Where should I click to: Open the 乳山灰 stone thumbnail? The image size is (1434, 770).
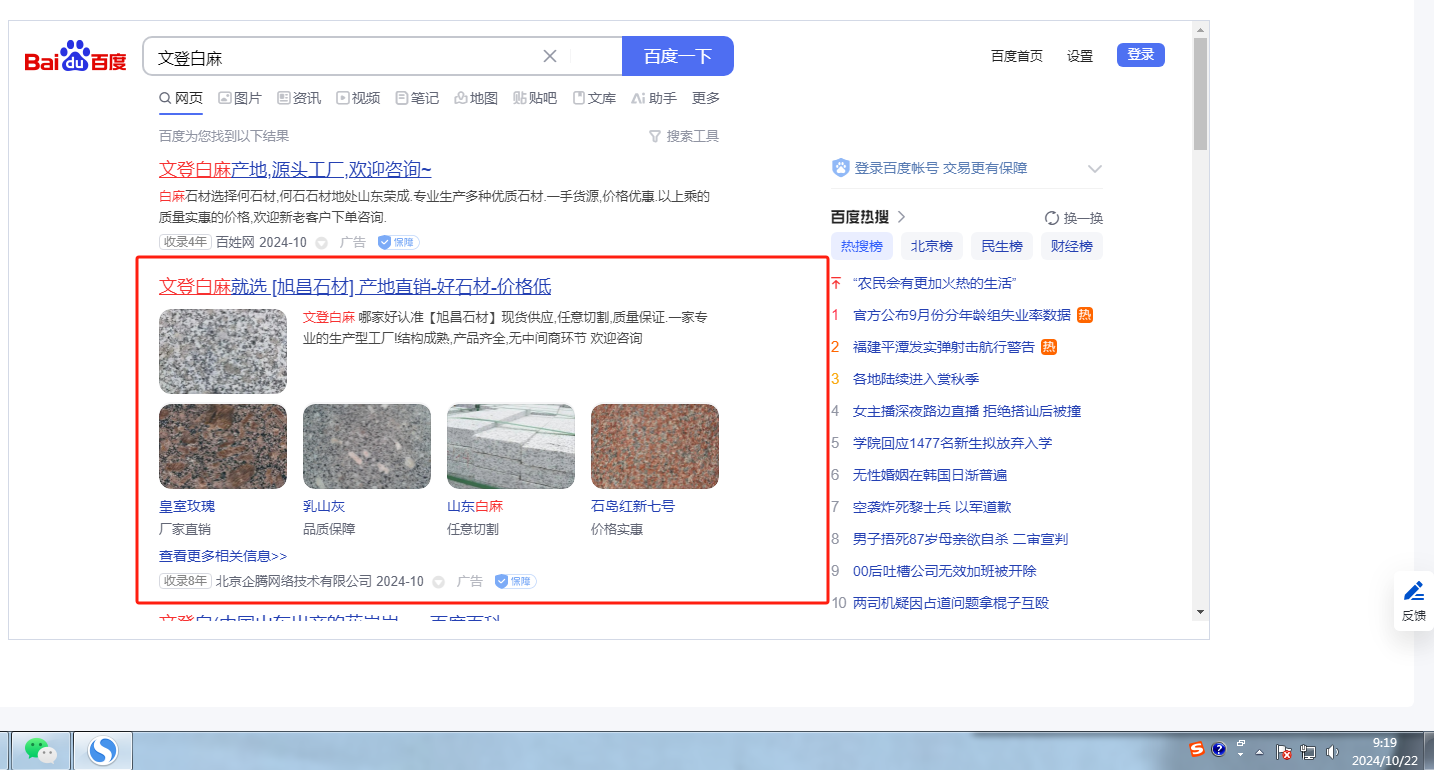pos(367,446)
